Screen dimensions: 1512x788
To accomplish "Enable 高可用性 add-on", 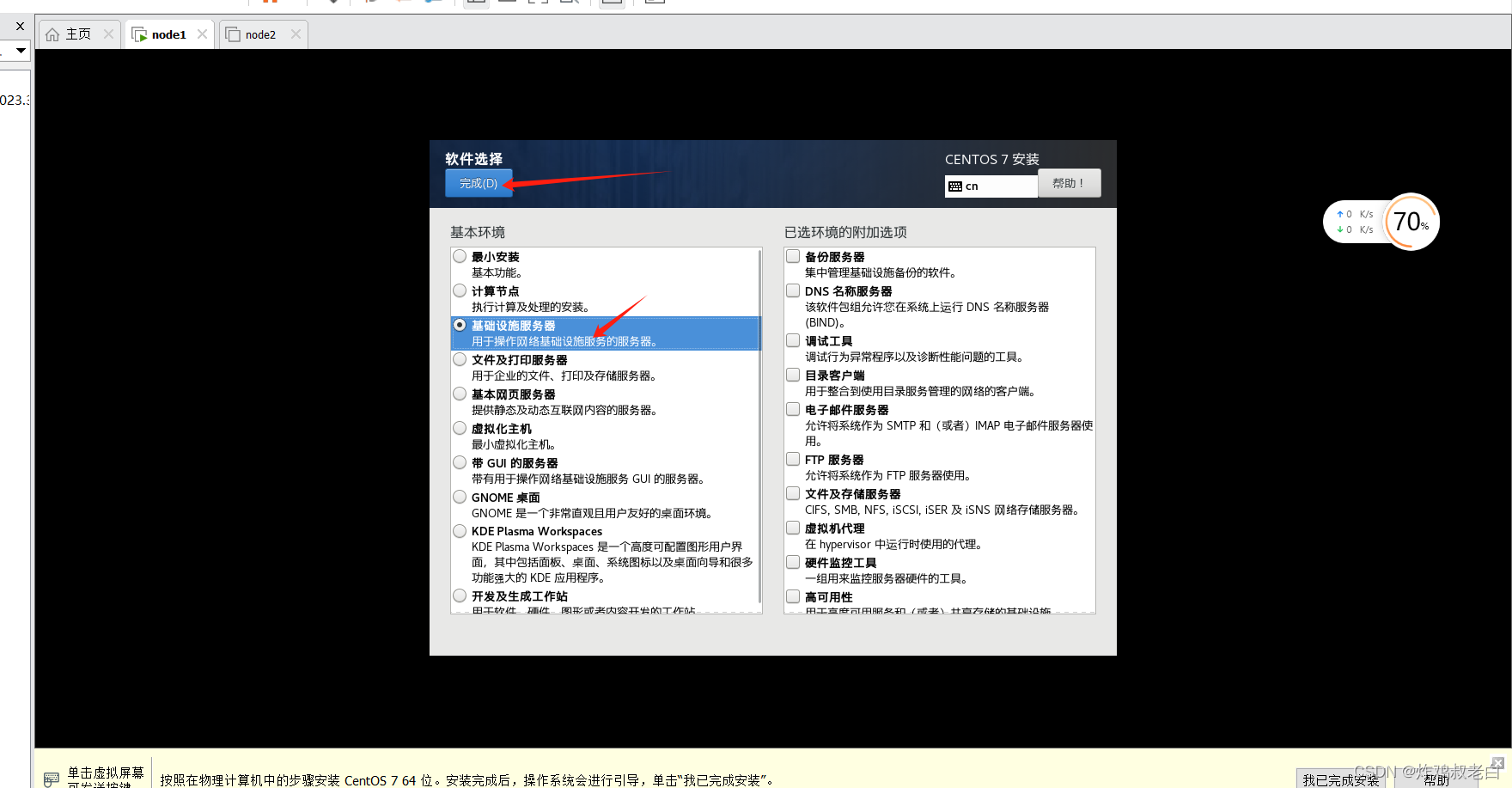I will click(x=793, y=596).
